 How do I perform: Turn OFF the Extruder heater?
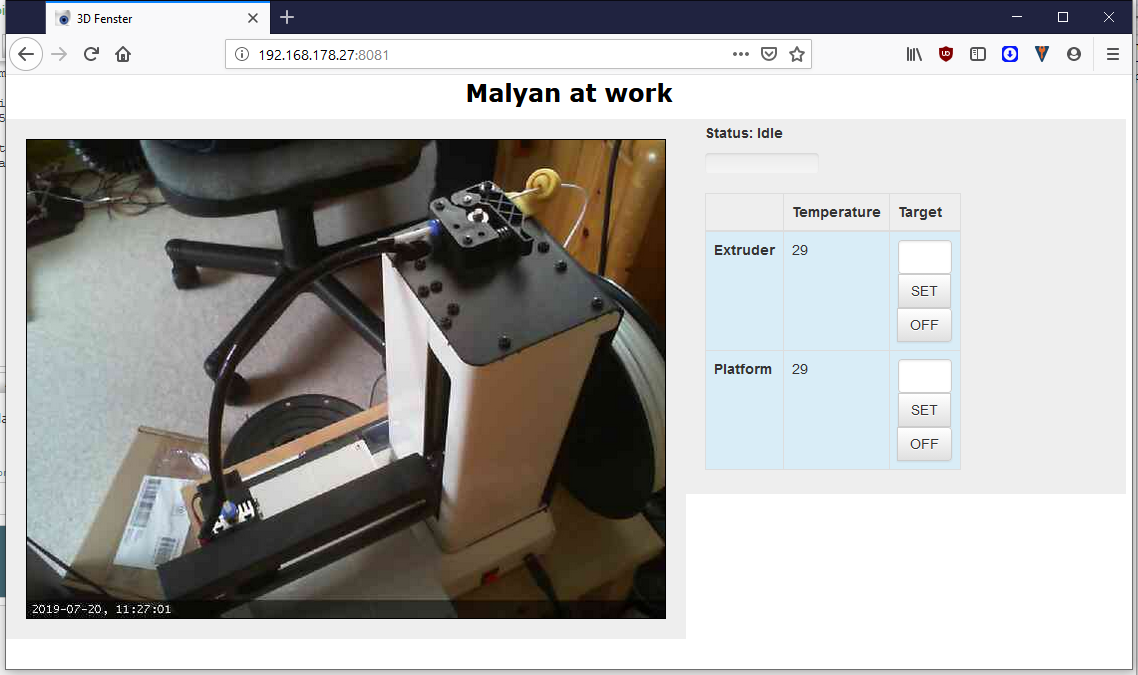click(924, 325)
